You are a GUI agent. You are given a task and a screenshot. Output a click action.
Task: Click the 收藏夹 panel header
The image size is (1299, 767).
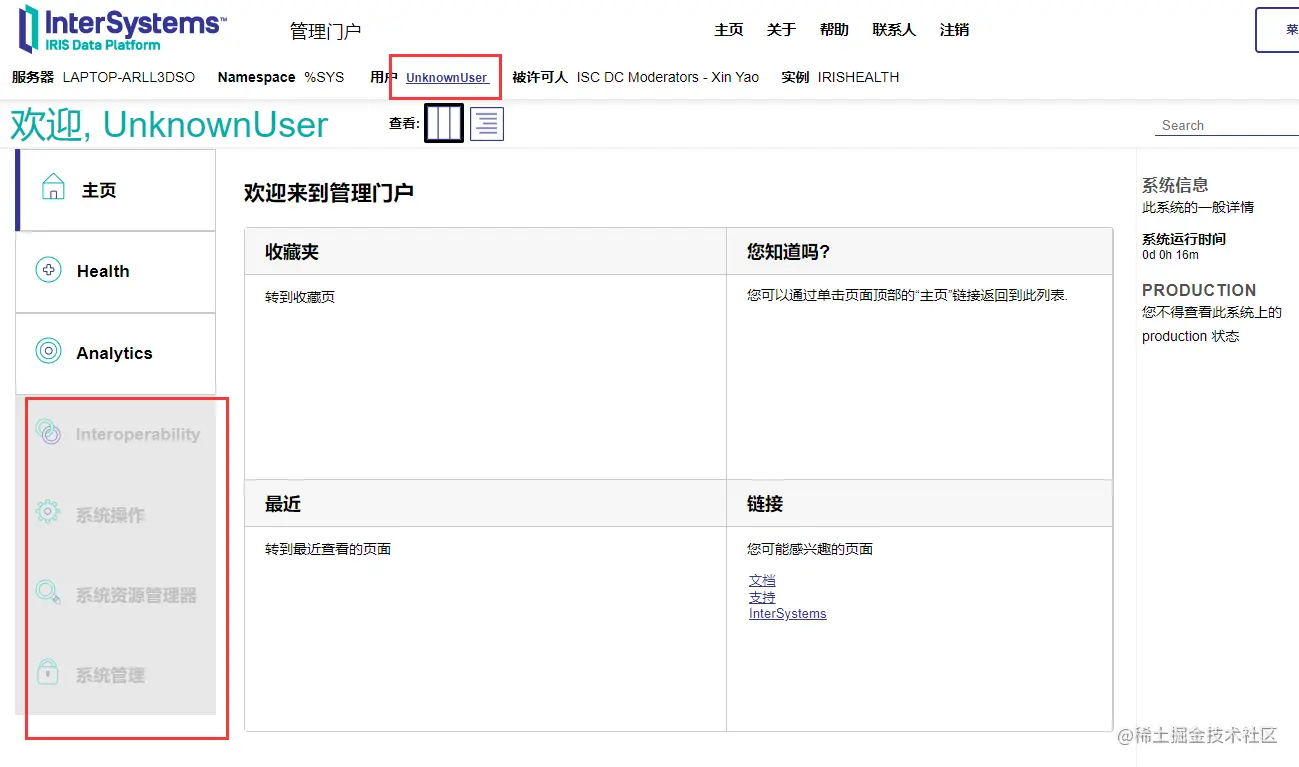coord(485,251)
